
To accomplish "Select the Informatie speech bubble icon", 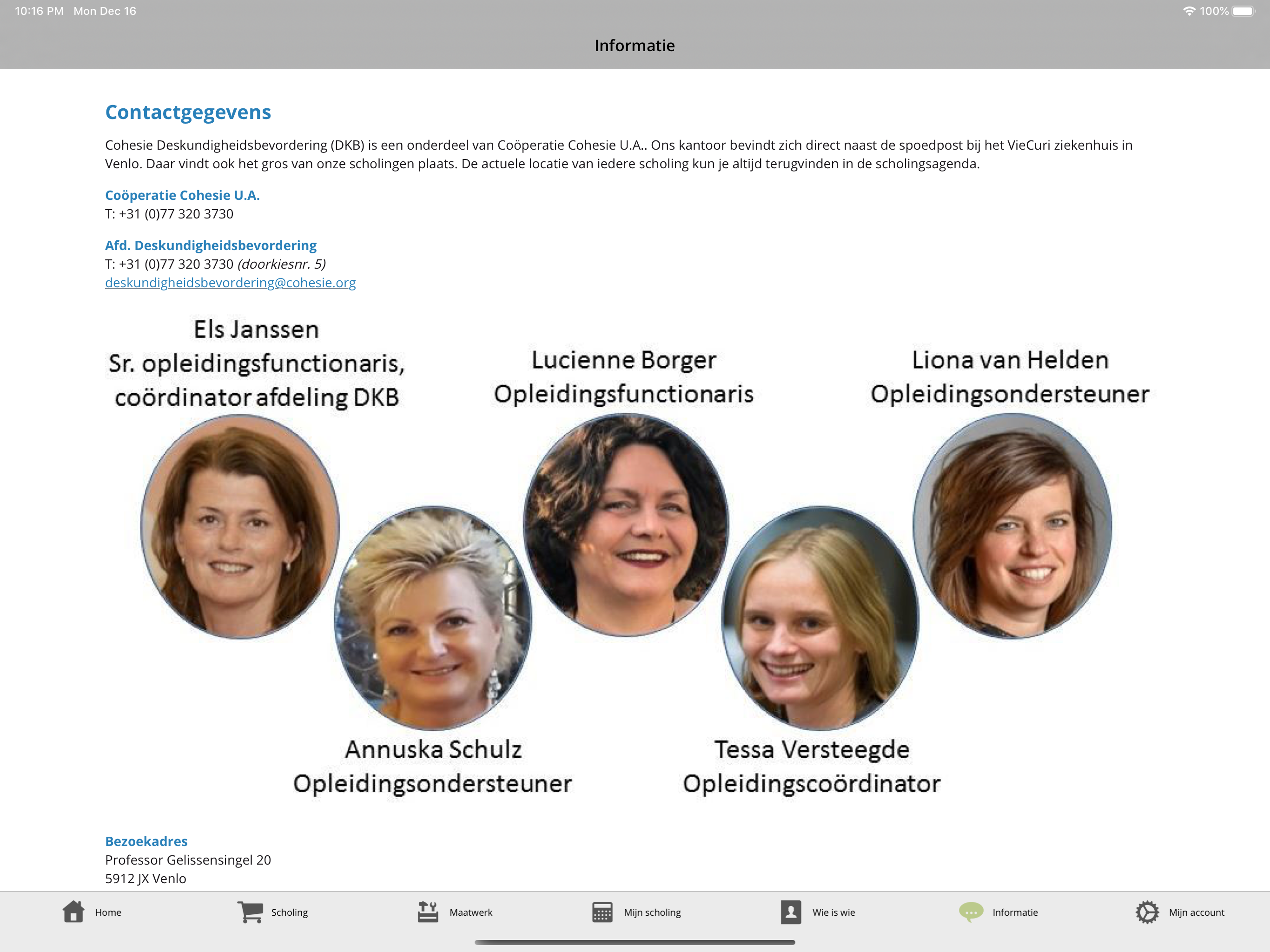I will (x=971, y=912).
